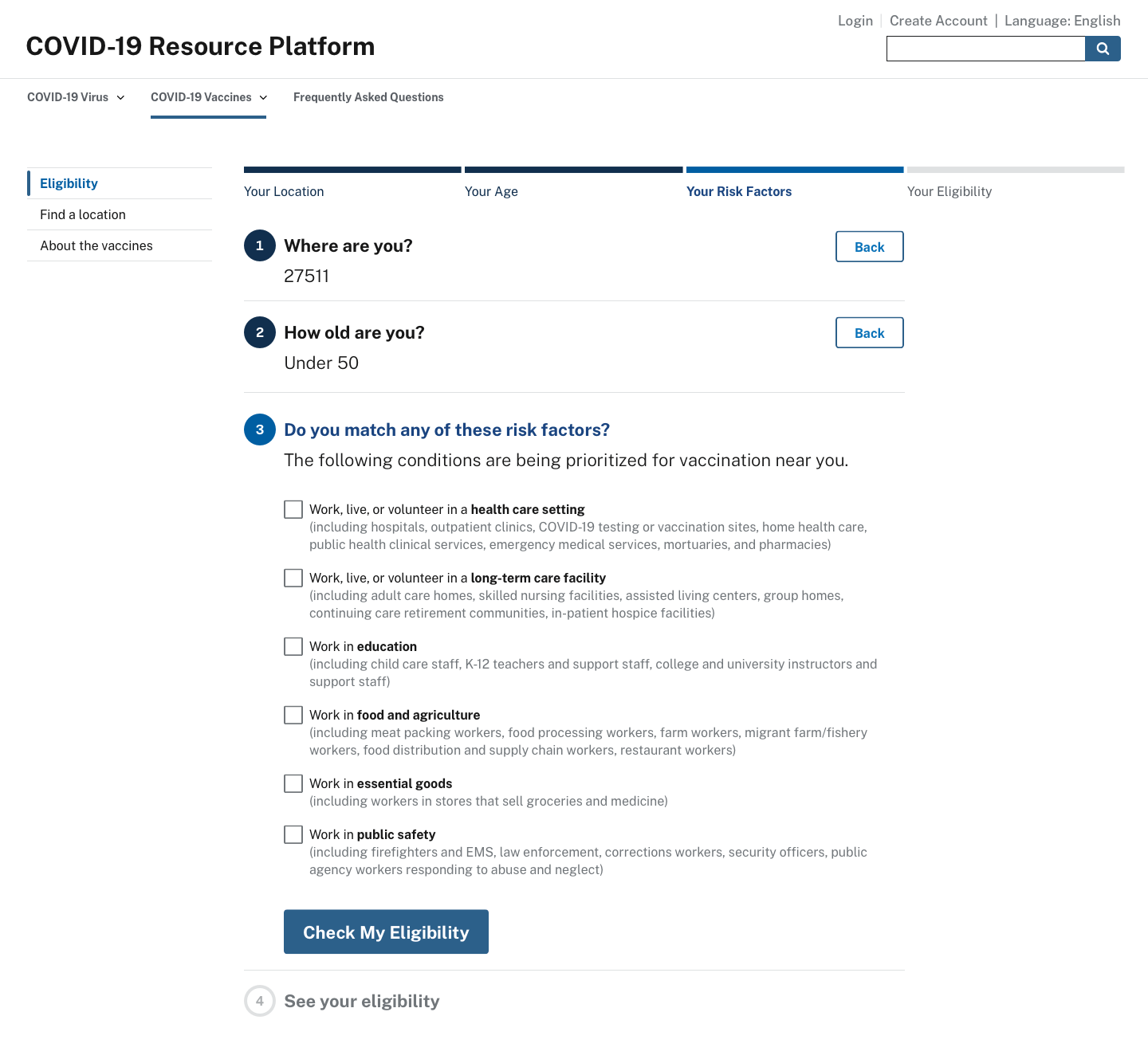Viewport: 1148px width, 1063px height.
Task: Open step 1 circle for Where are you
Action: pos(260,245)
